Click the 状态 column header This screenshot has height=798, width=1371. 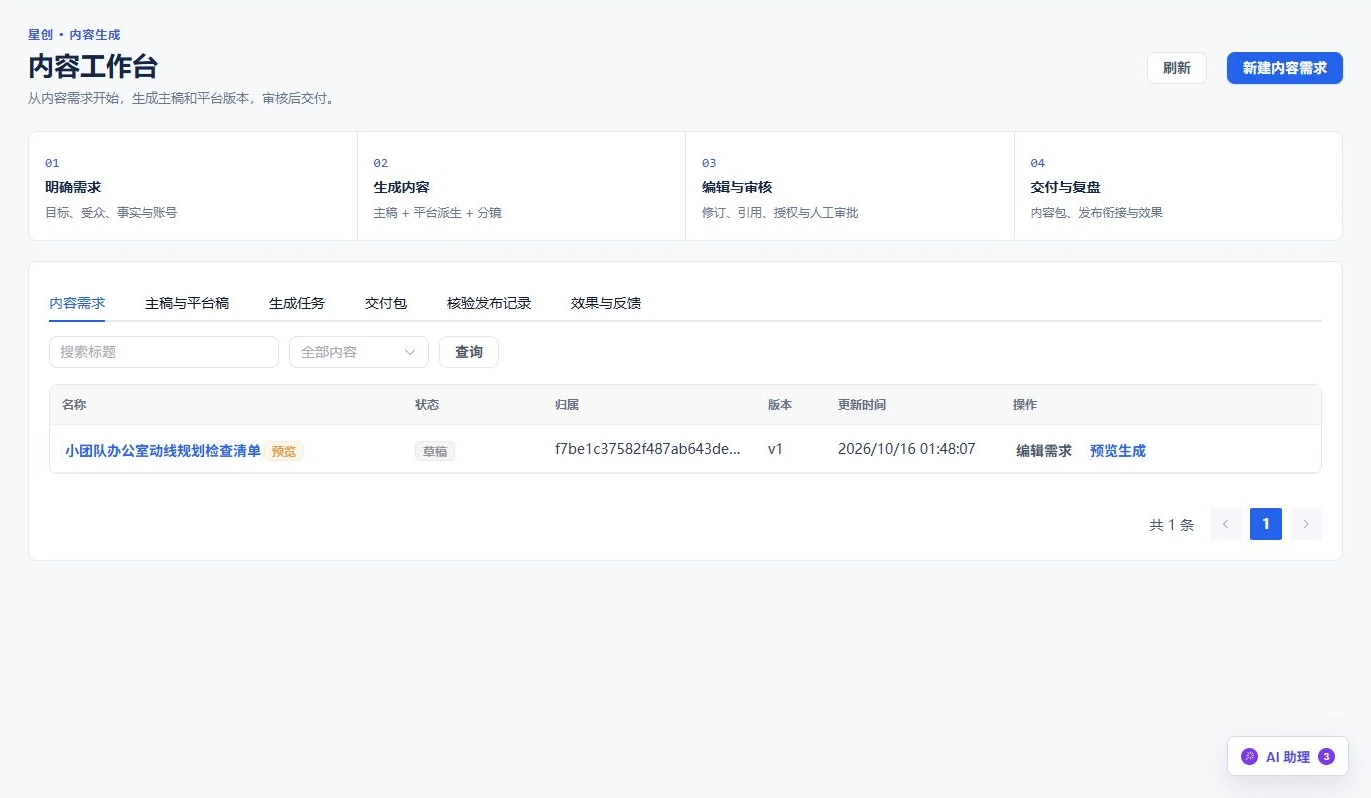[x=427, y=405]
